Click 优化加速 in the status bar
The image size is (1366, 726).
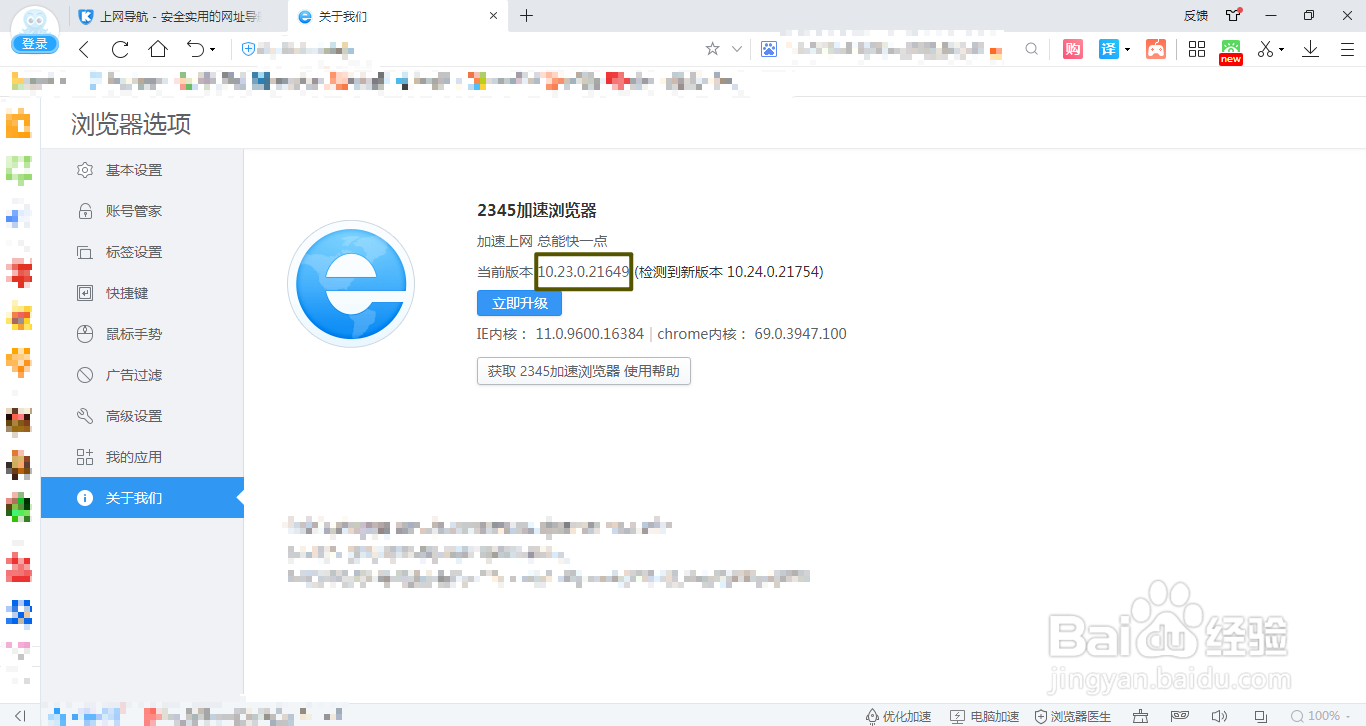tap(898, 716)
